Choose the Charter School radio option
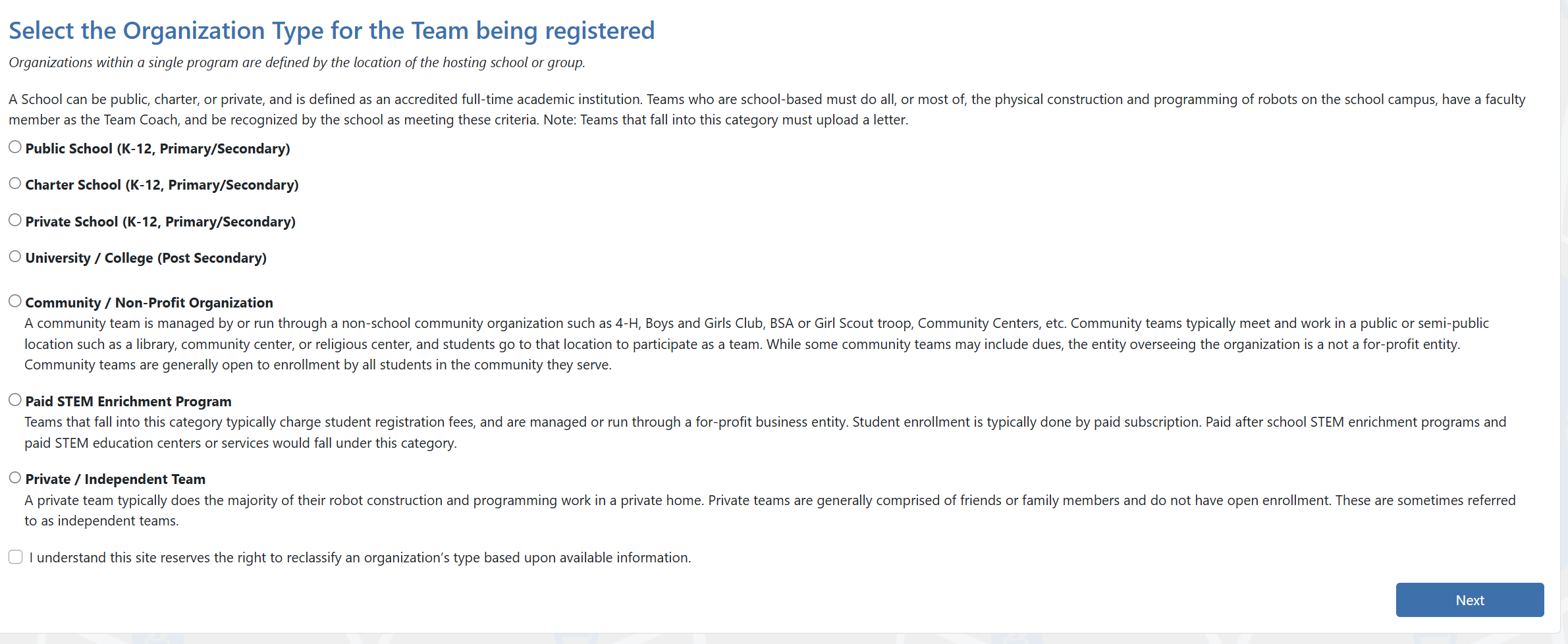Viewport: 1568px width, 644px height. (15, 183)
